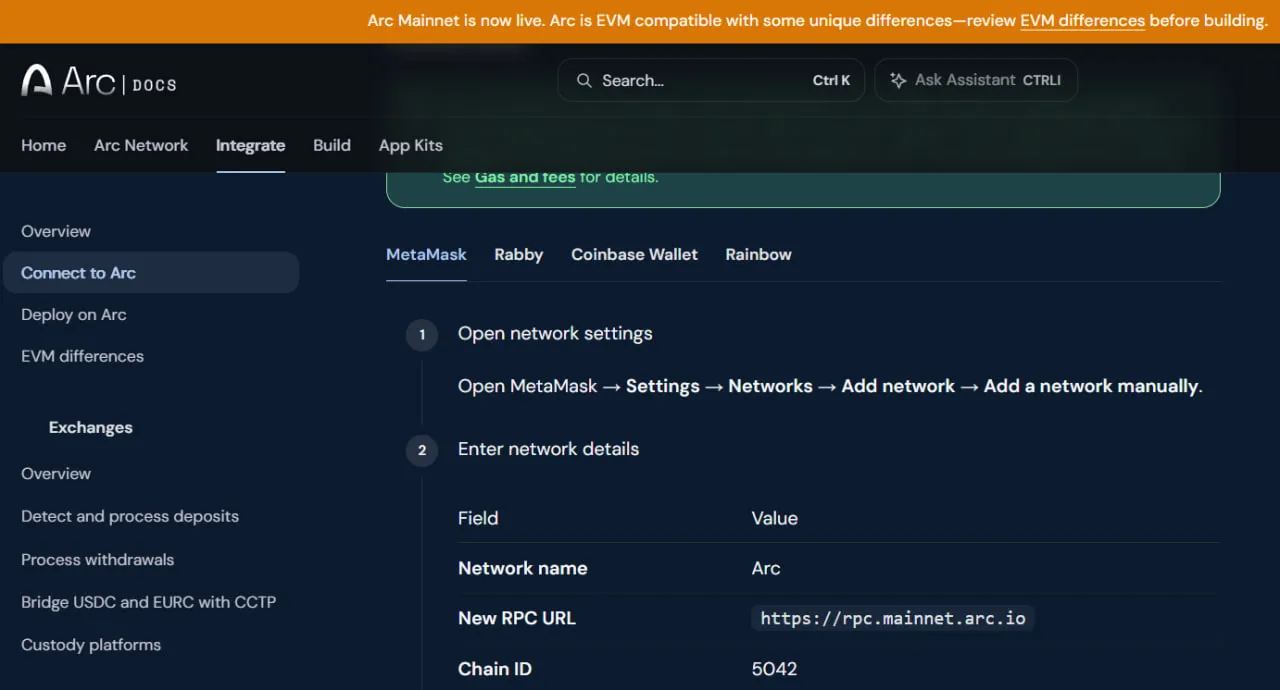This screenshot has width=1280, height=690.
Task: Open App Kits tab
Action: (x=411, y=145)
